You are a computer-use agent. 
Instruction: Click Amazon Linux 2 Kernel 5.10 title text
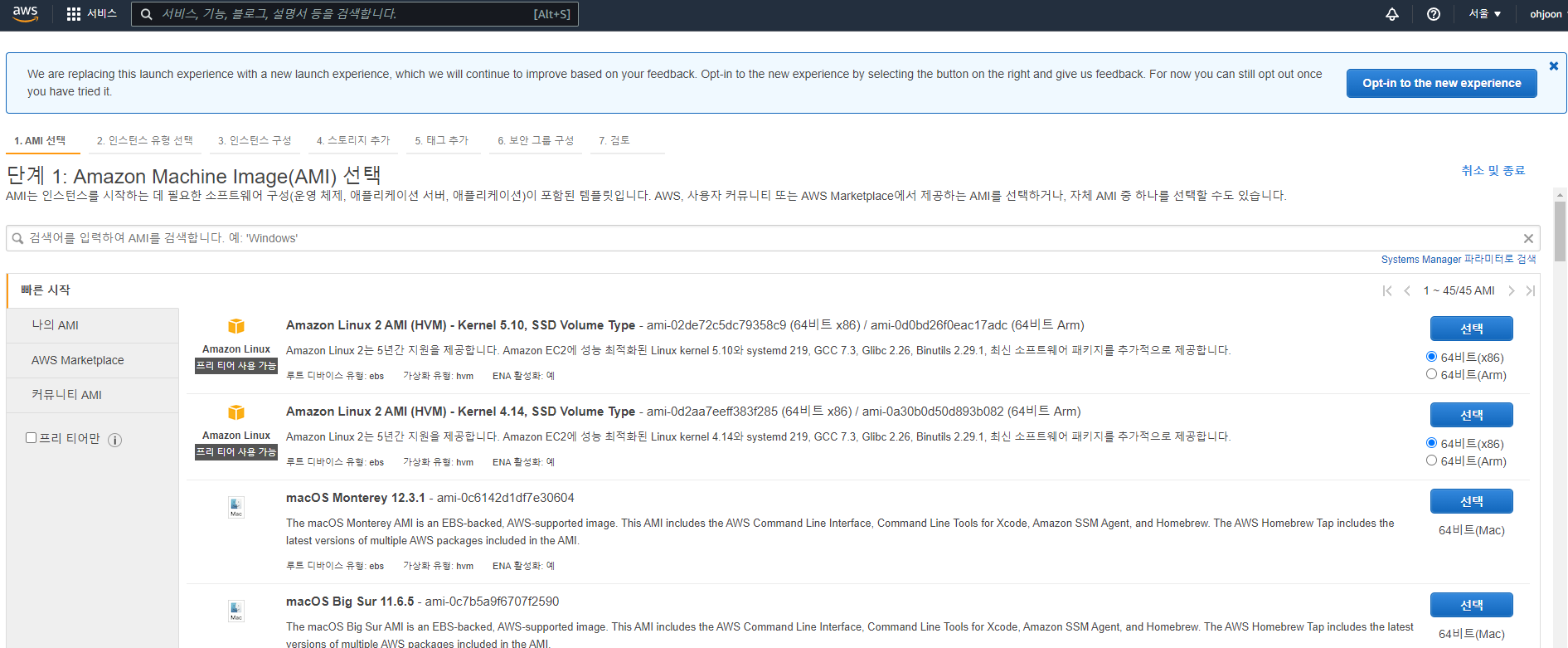click(x=460, y=325)
